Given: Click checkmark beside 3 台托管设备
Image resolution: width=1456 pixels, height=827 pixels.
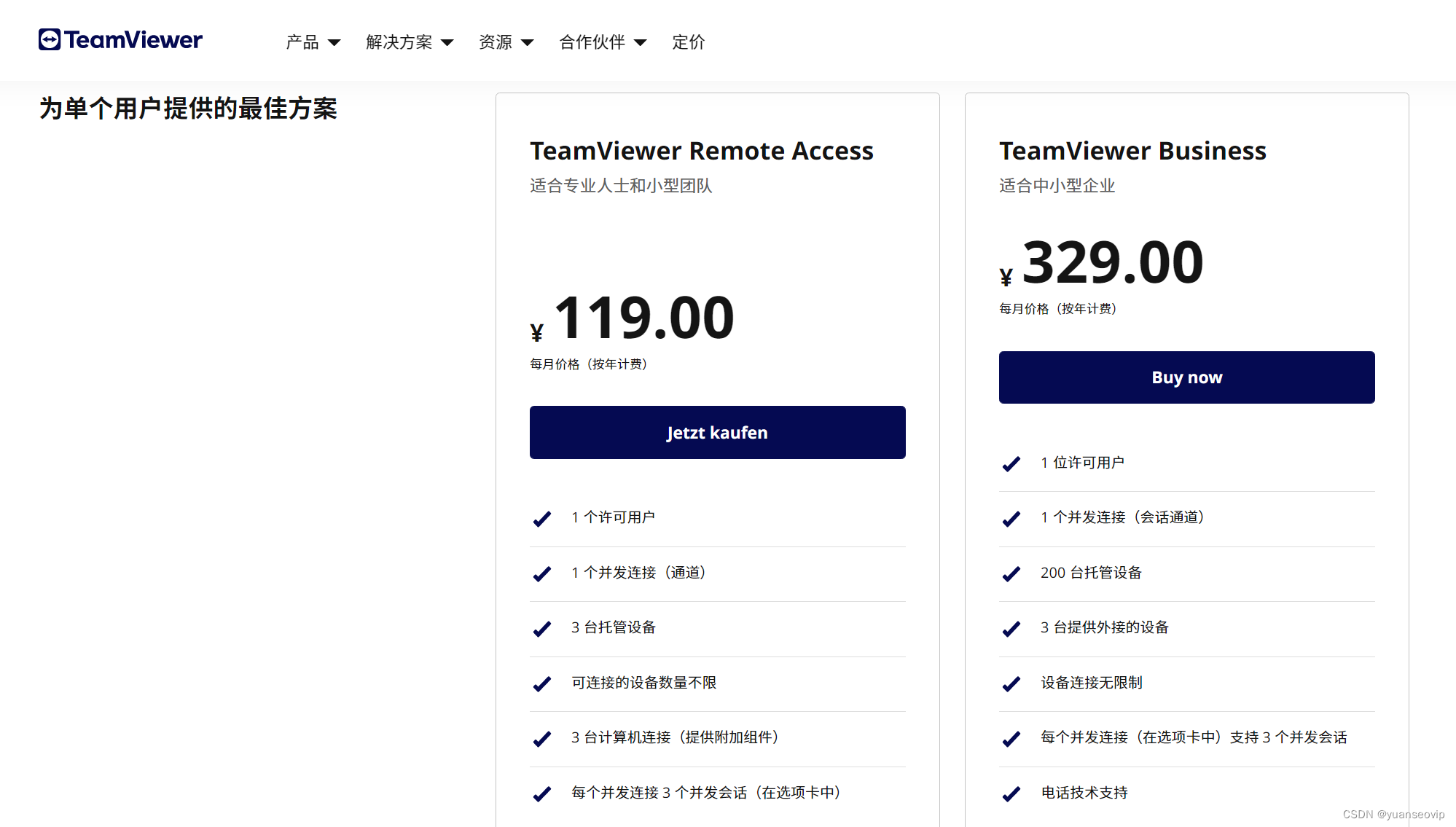Looking at the screenshot, I should pos(541,629).
